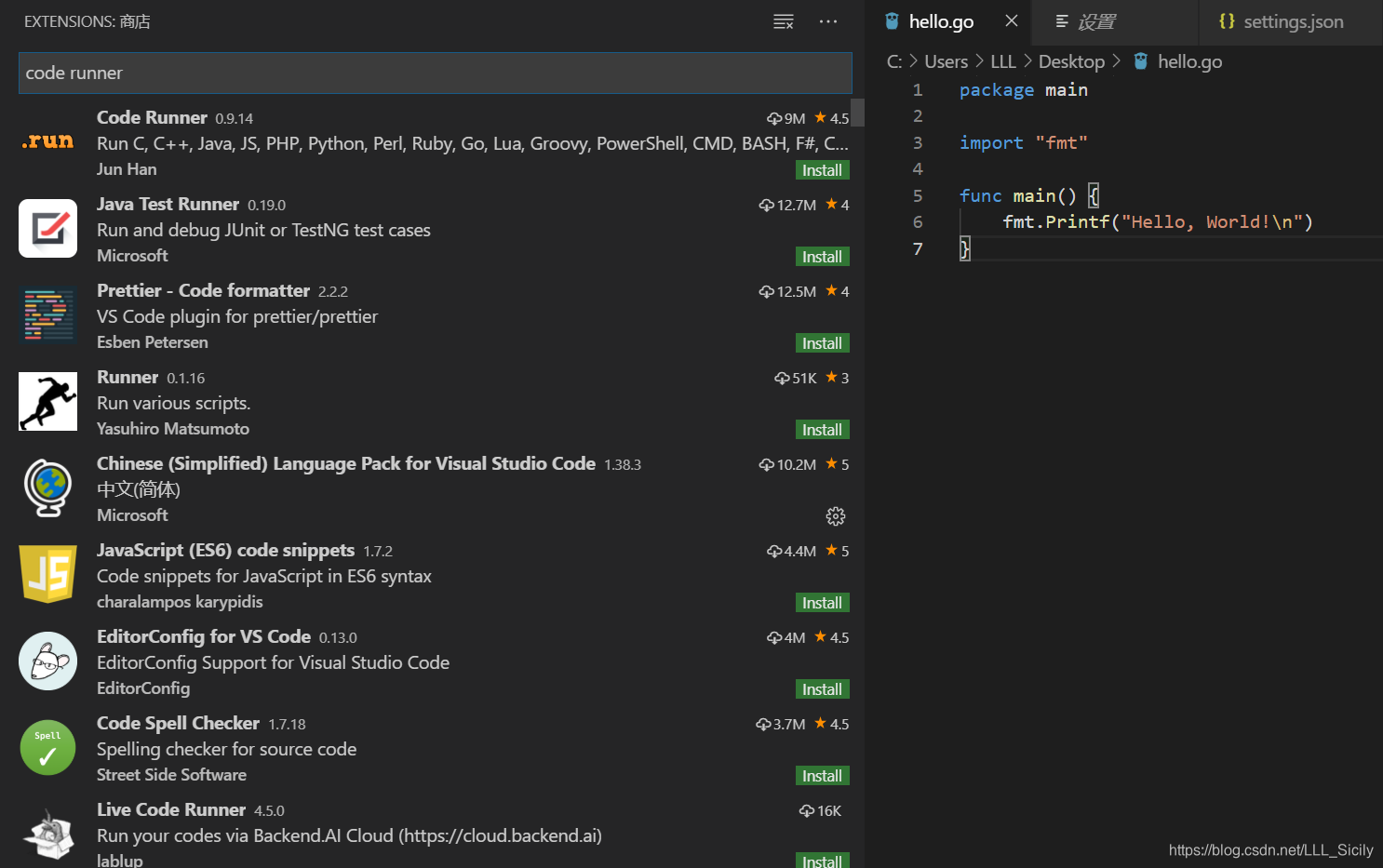1383x868 pixels.
Task: Install Prettier - Code formatter
Action: coord(822,343)
